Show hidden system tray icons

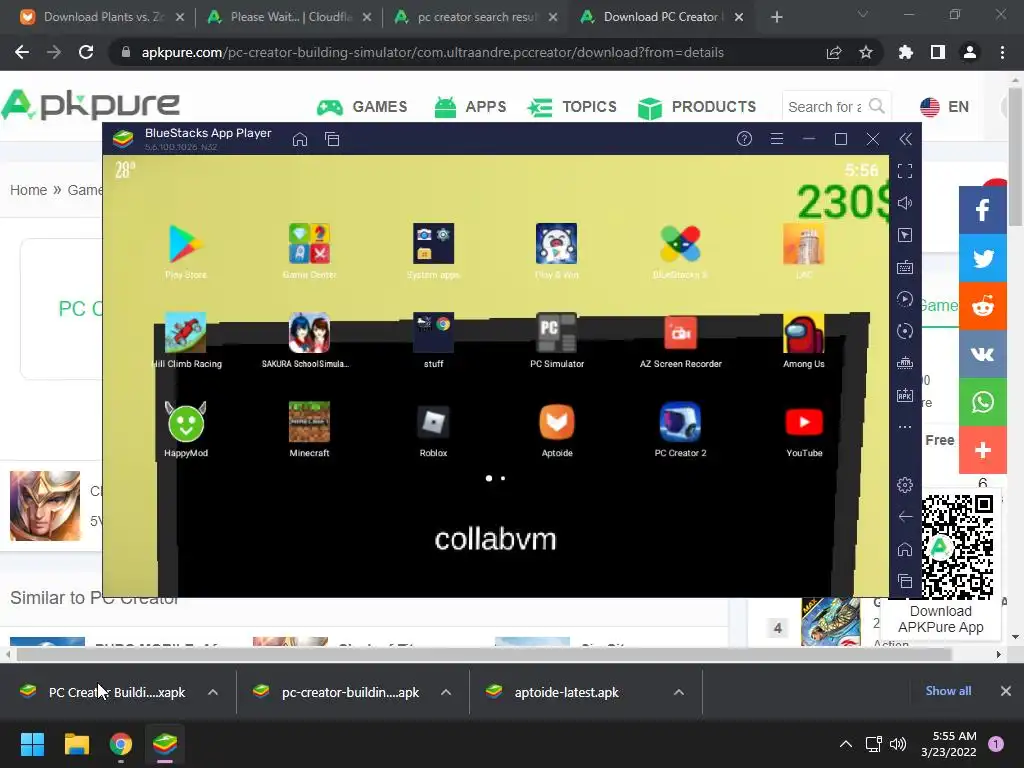(x=846, y=744)
